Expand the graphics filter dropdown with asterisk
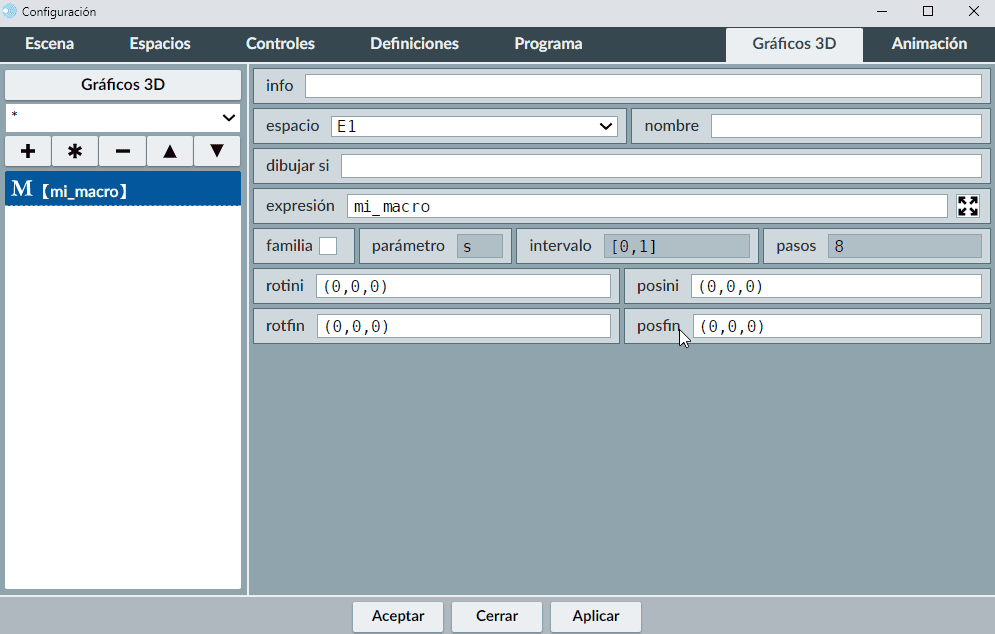The height and width of the screenshot is (634, 995). click(123, 117)
